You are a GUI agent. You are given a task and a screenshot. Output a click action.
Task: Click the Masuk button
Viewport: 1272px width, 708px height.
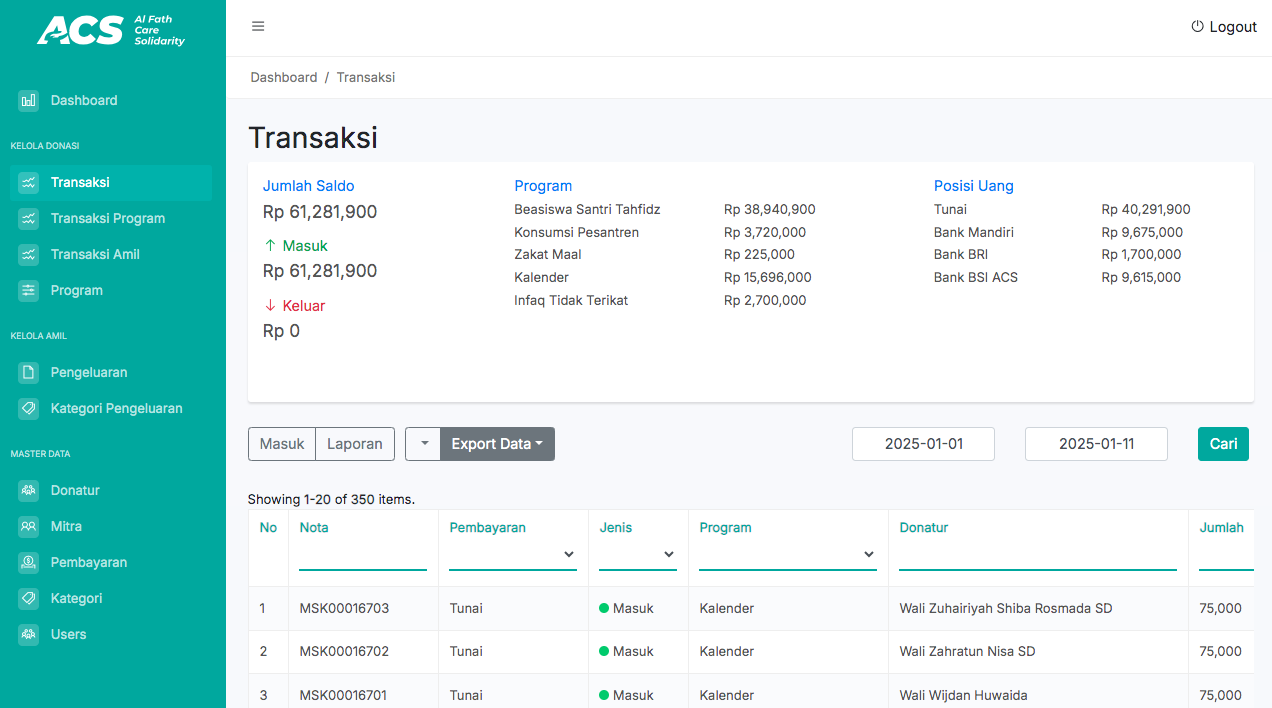click(282, 444)
